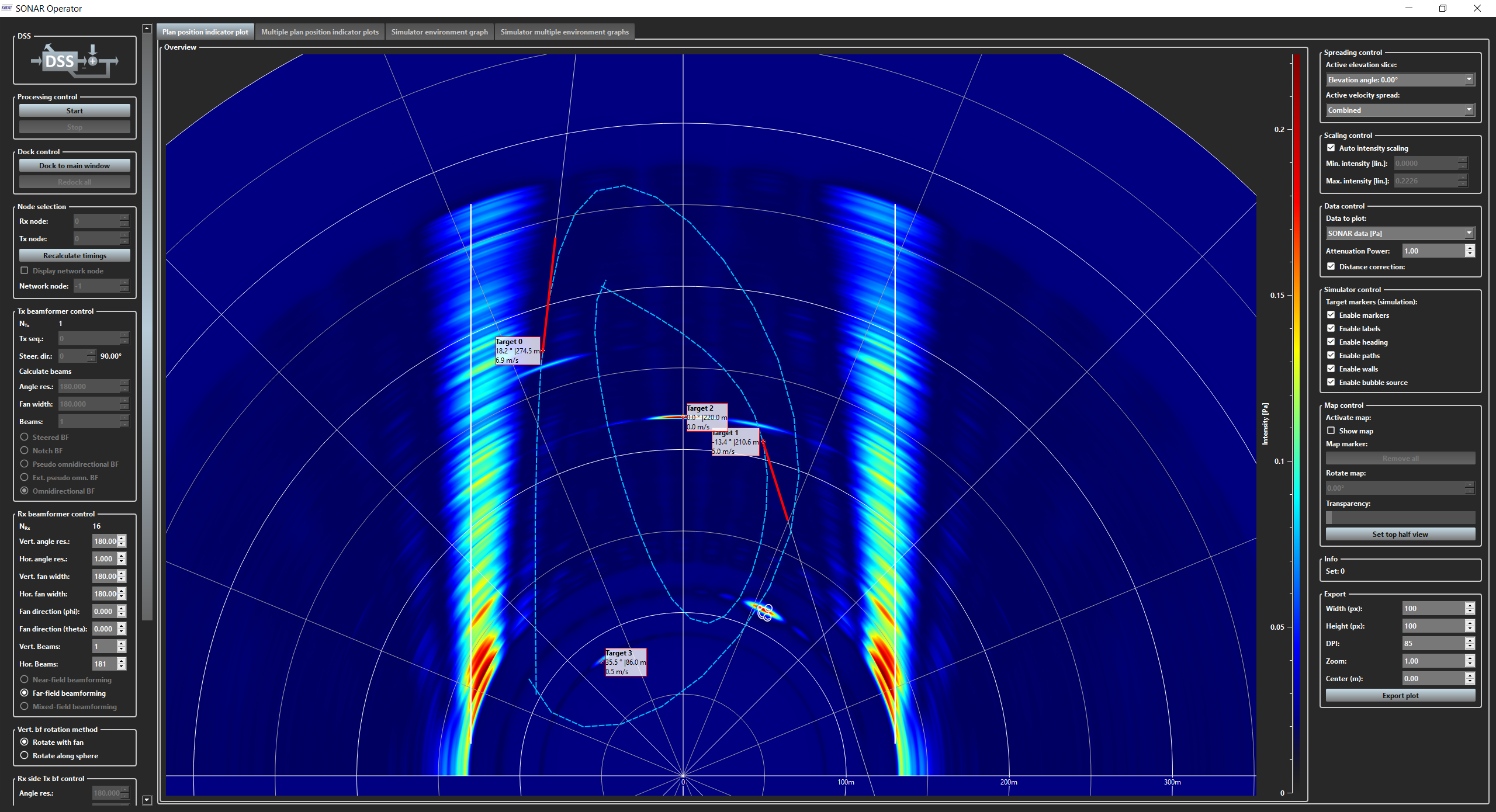The image size is (1496, 812).
Task: Click Hor. angle res. spinner arrows
Action: pyautogui.click(x=122, y=559)
